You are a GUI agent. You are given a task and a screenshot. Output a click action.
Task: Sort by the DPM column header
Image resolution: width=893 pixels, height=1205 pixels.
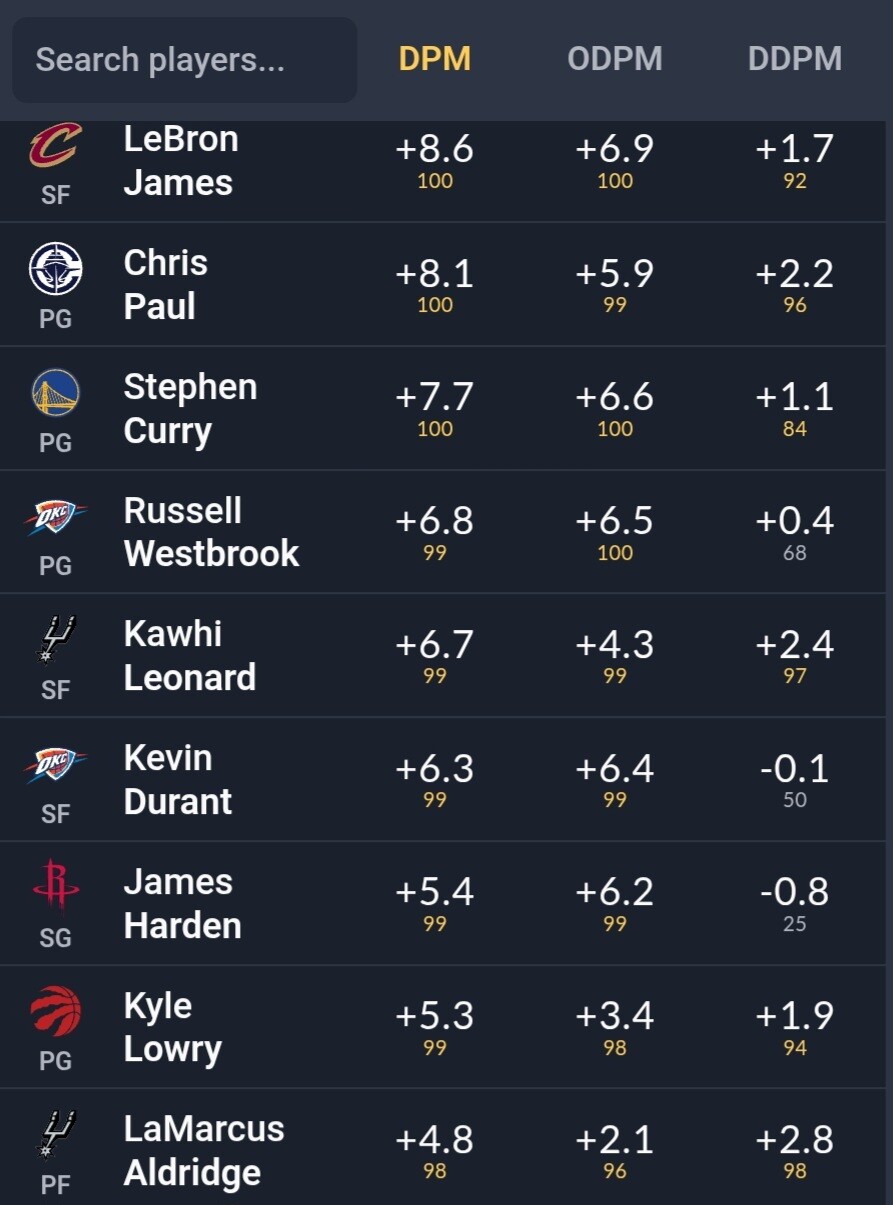click(x=434, y=59)
